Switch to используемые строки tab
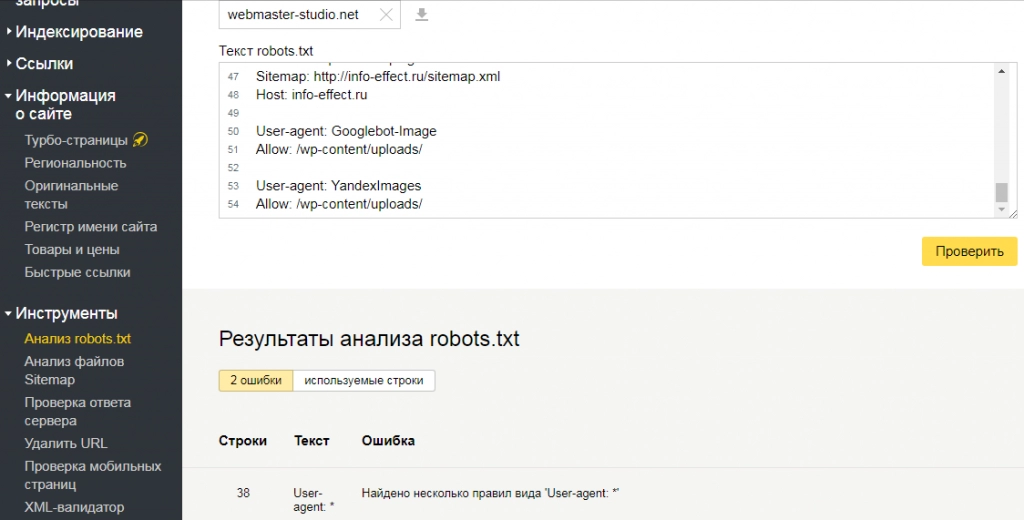 pyautogui.click(x=364, y=381)
